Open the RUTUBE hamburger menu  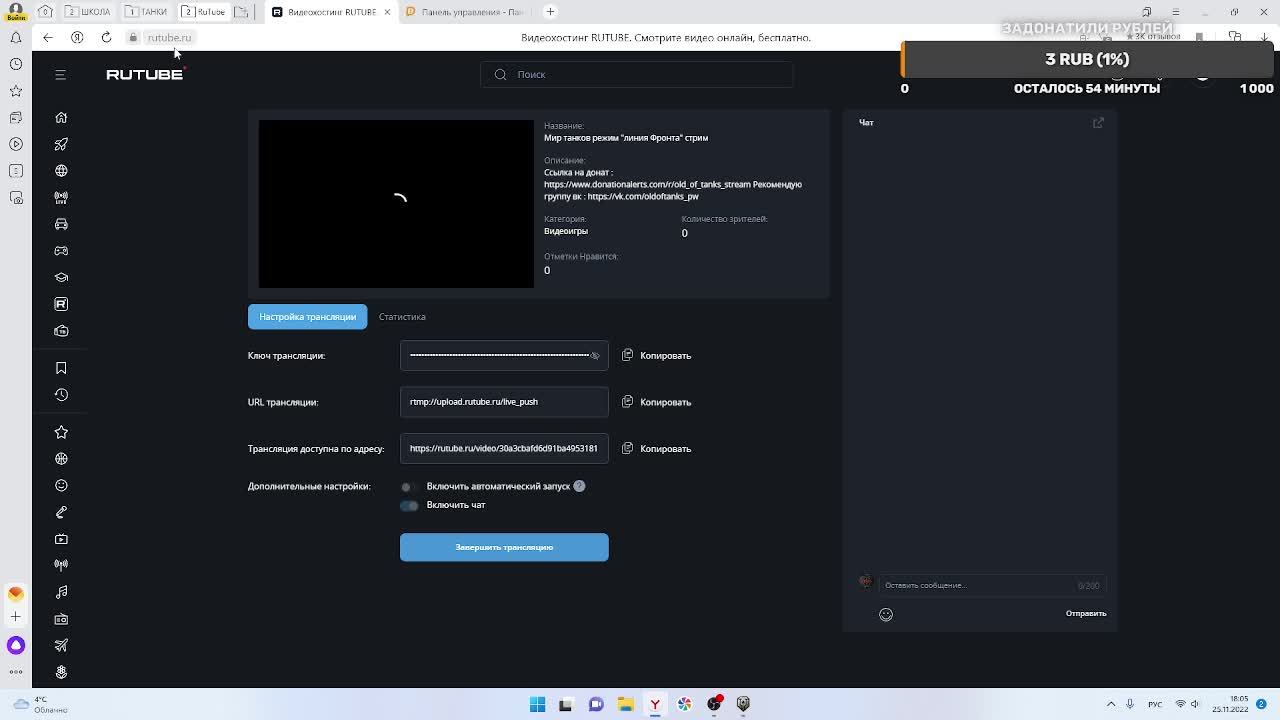point(60,75)
